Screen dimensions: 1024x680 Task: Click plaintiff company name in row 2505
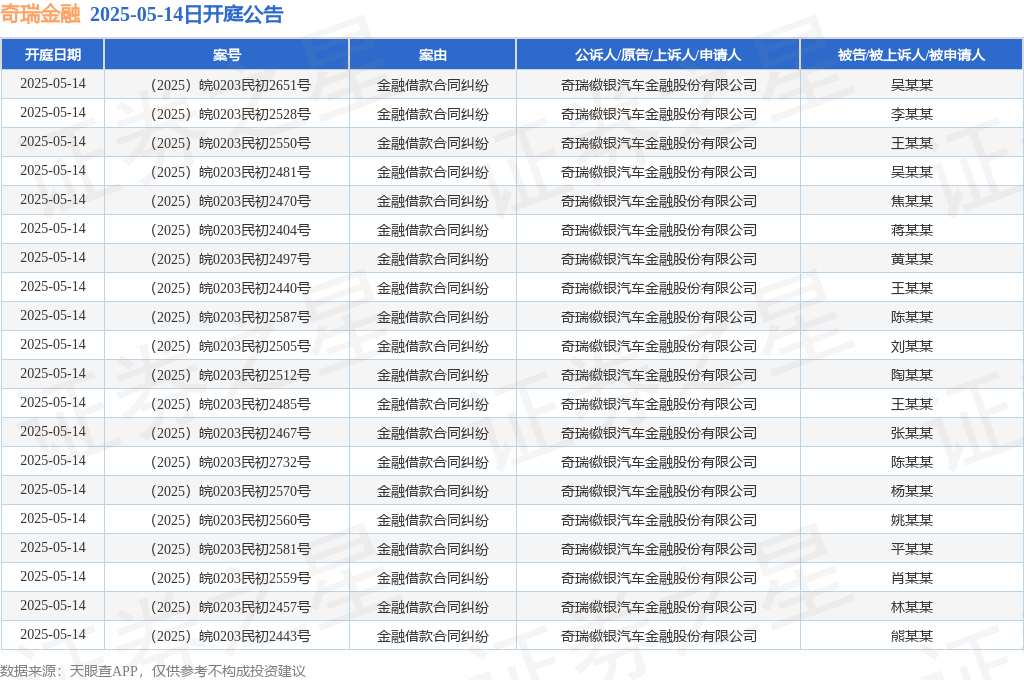tap(658, 346)
